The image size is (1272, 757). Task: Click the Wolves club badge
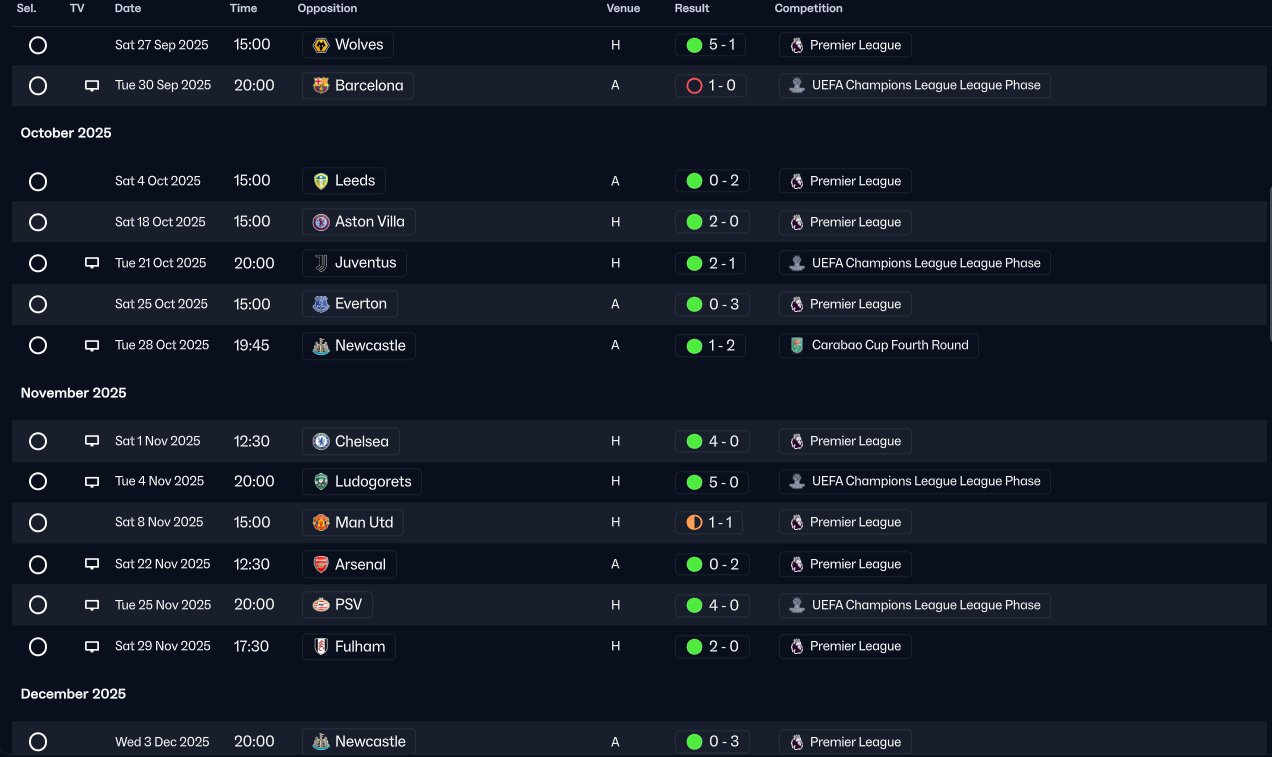pyautogui.click(x=320, y=45)
